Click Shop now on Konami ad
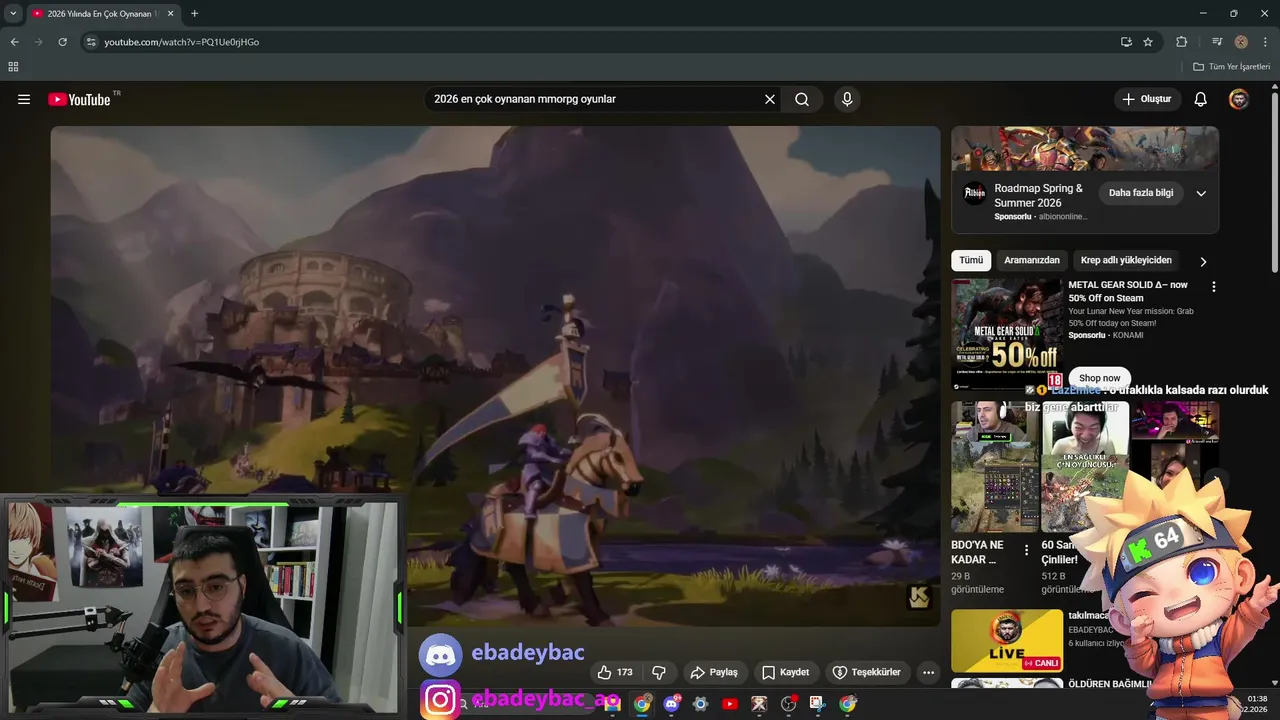This screenshot has width=1280, height=720. [1099, 378]
